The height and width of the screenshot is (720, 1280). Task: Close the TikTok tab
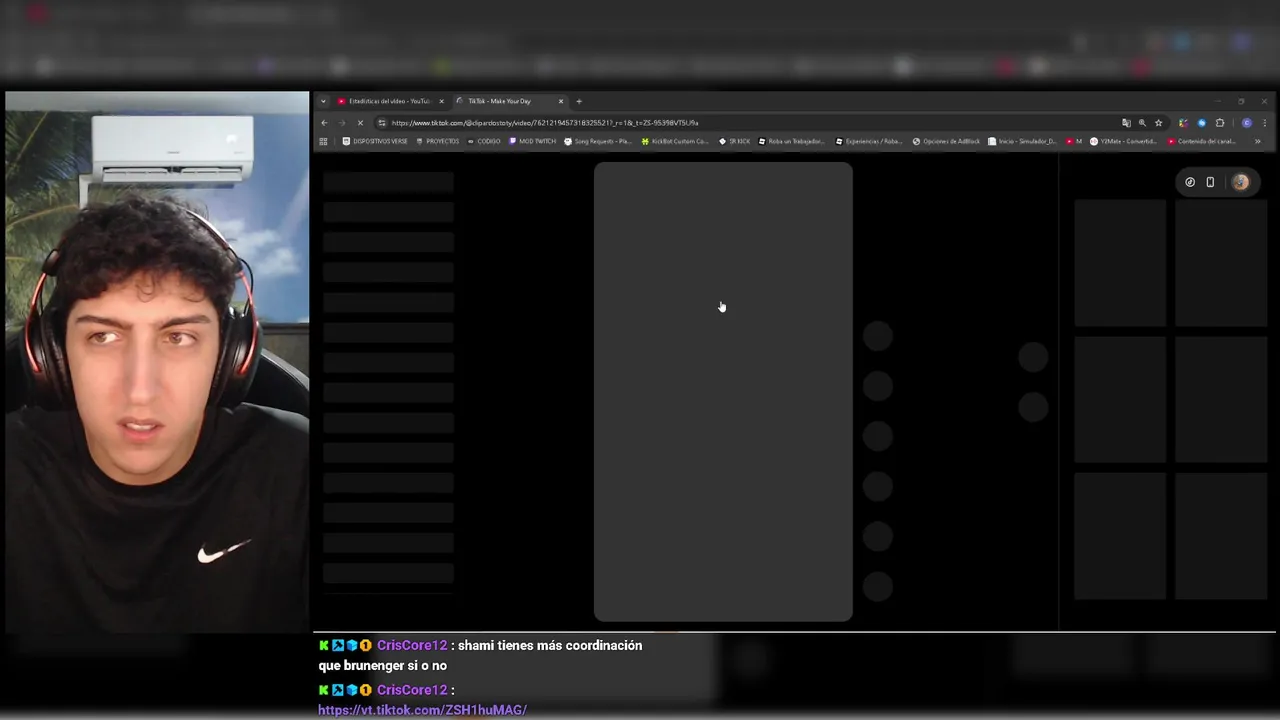[x=561, y=101]
